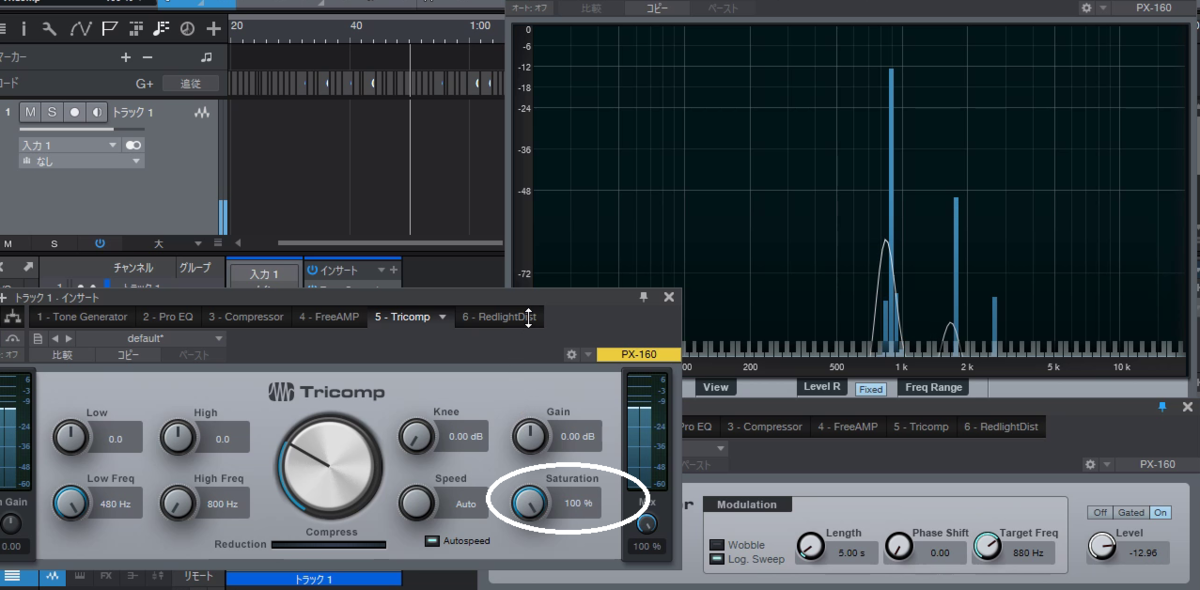The image size is (1200, 590).
Task: Go to next preset with the right arrow
Action: pos(67,339)
